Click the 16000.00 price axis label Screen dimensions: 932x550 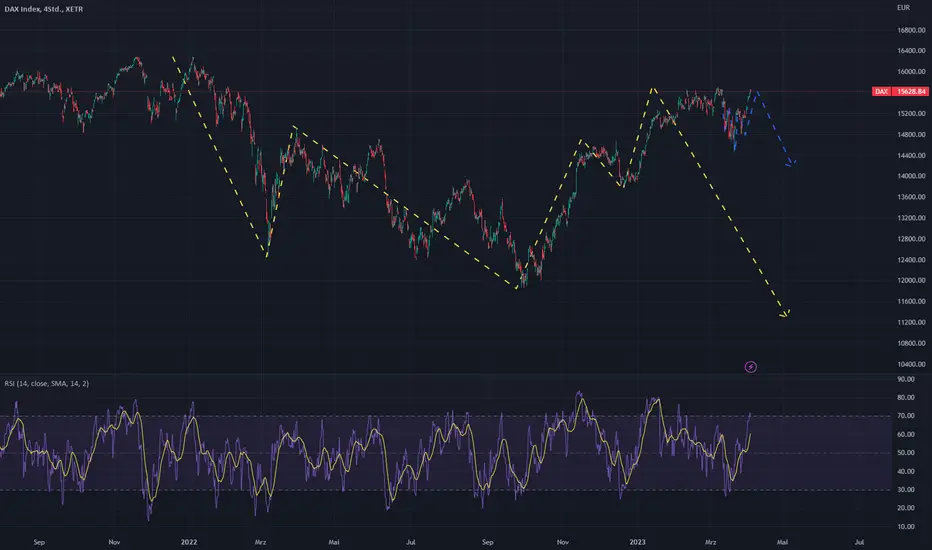point(911,71)
